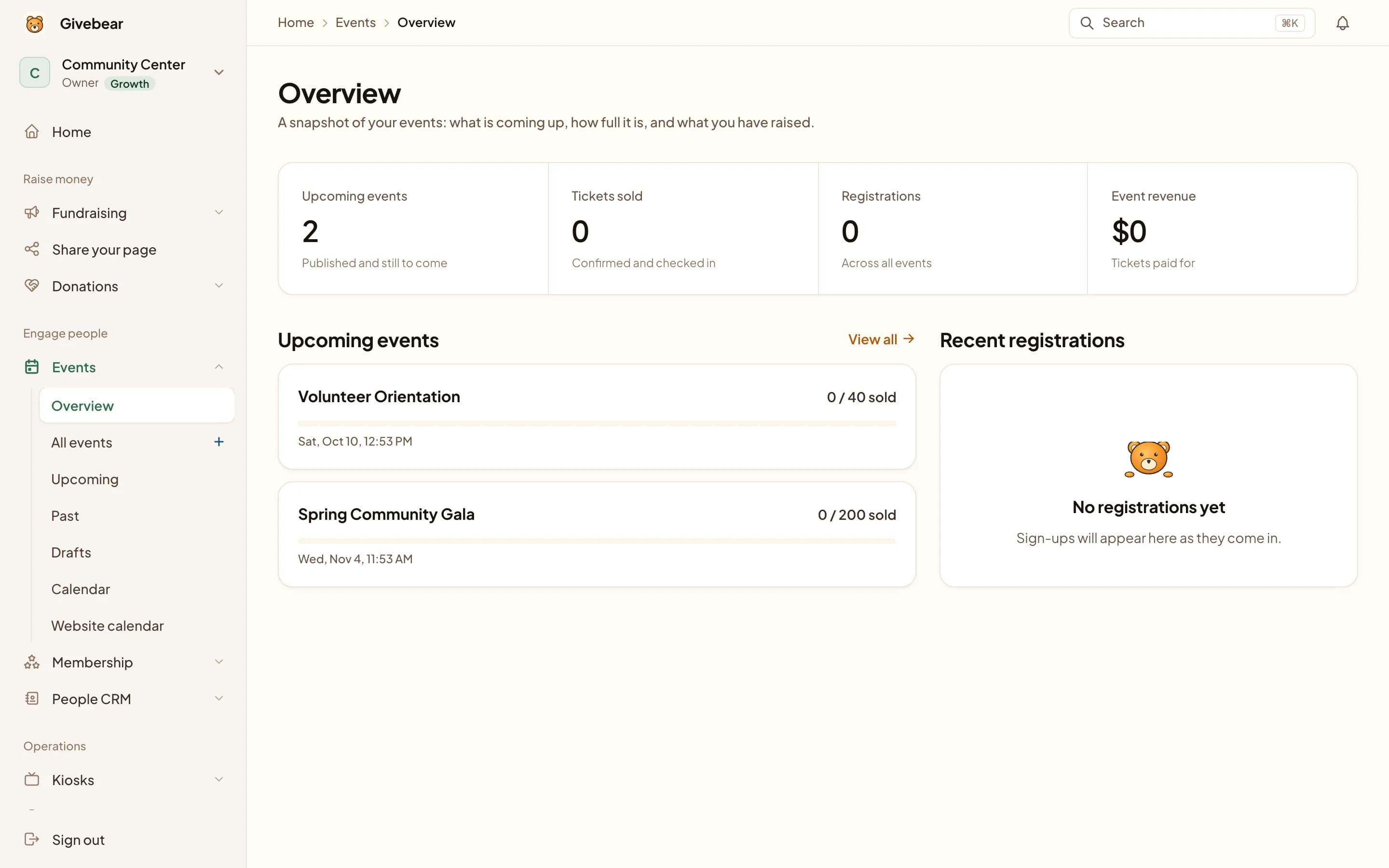Image resolution: width=1389 pixels, height=868 pixels.
Task: Open Kiosks in the sidebar
Action: 123,780
